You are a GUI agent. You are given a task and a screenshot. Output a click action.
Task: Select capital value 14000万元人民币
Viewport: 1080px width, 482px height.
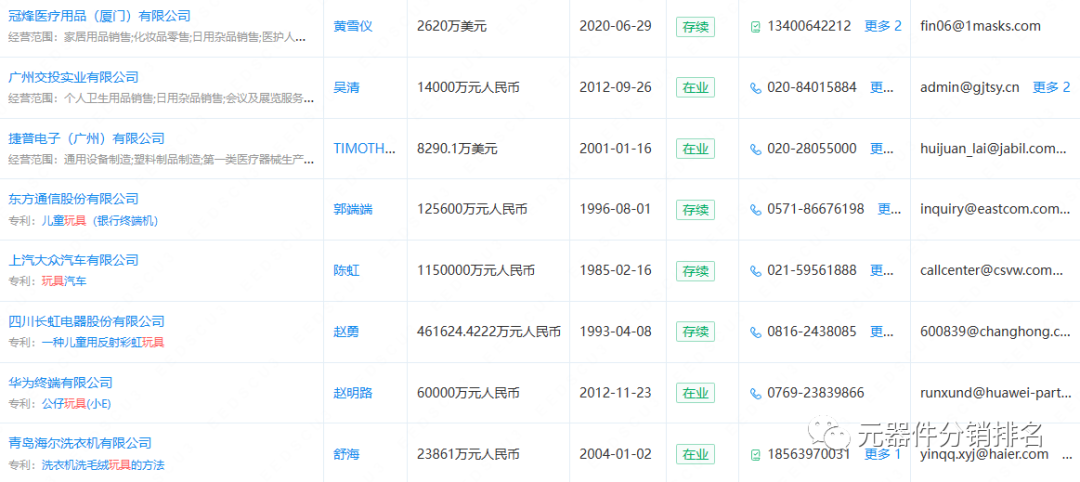468,87
